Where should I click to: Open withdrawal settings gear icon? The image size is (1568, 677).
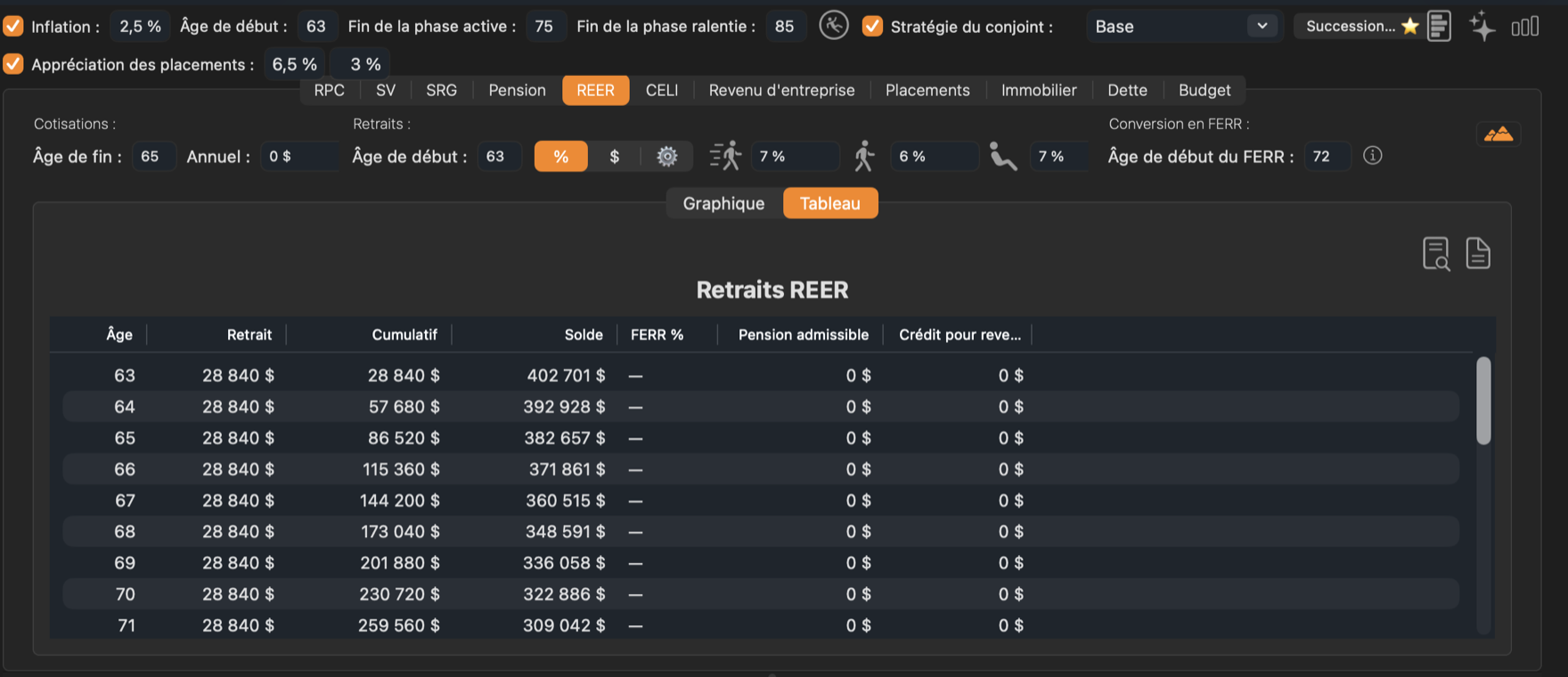click(x=667, y=157)
